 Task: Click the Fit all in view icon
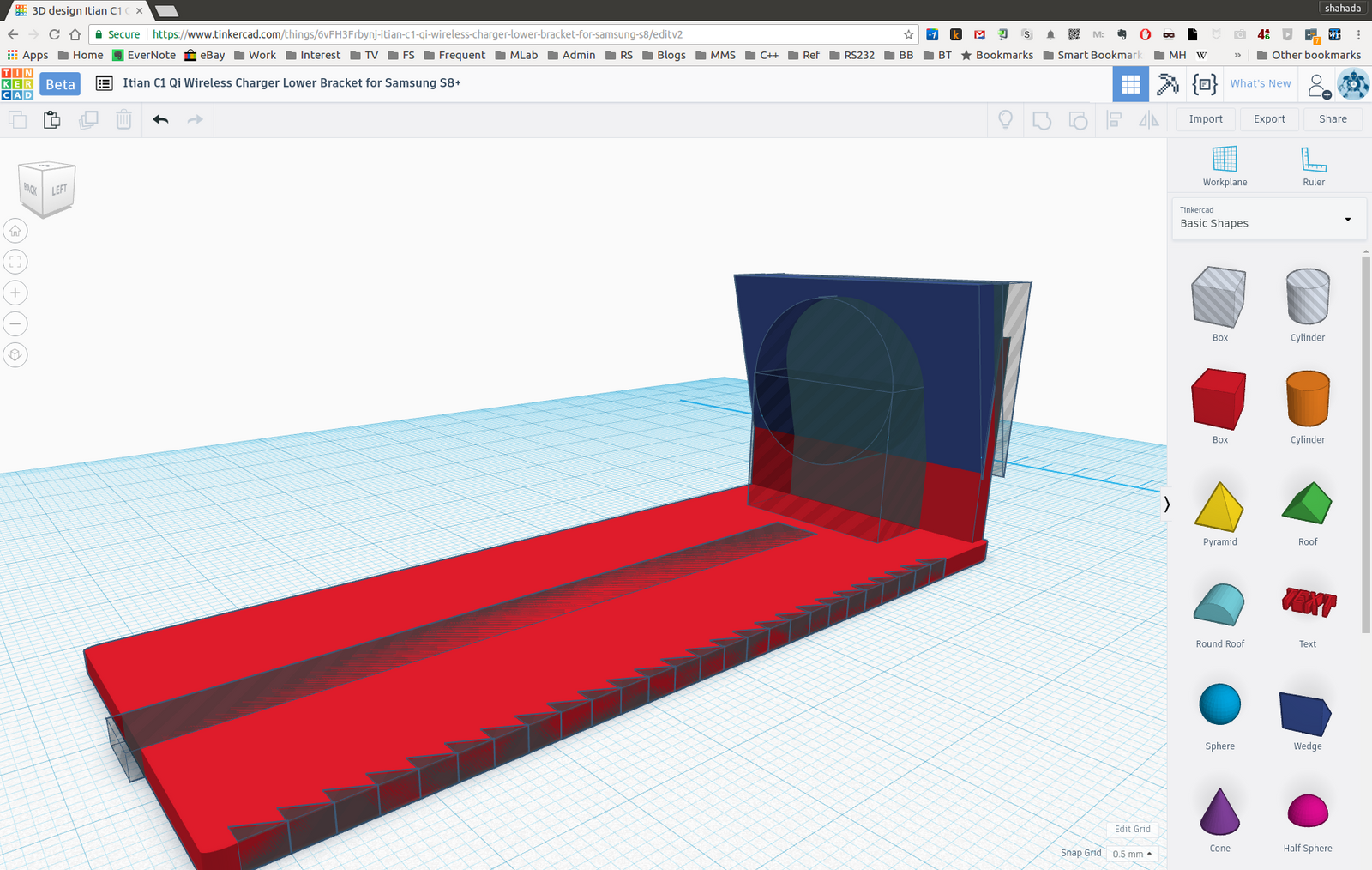point(15,262)
